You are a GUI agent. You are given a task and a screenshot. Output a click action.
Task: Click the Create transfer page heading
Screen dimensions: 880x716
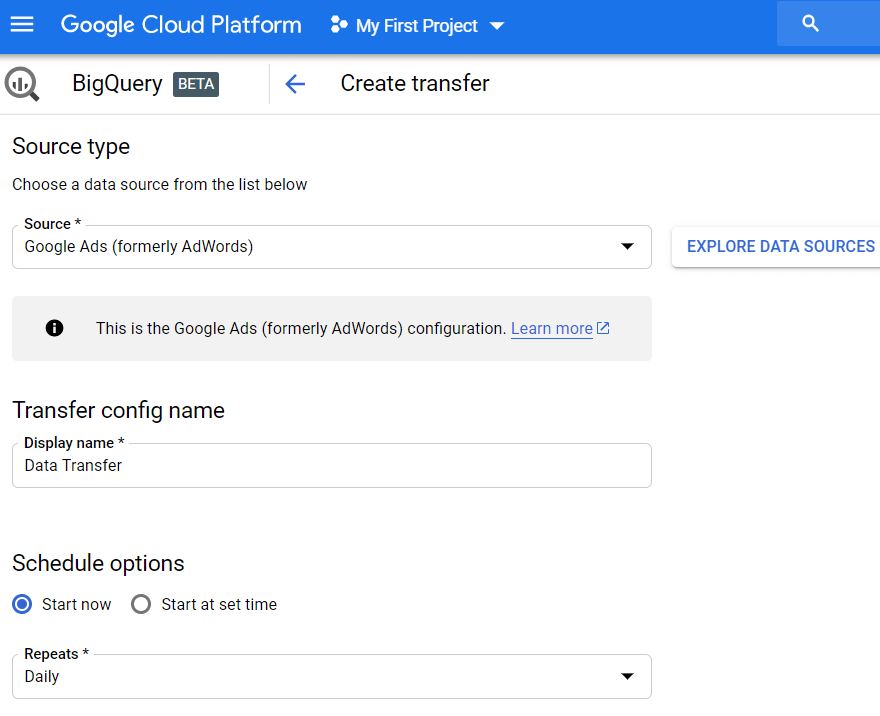pos(415,84)
